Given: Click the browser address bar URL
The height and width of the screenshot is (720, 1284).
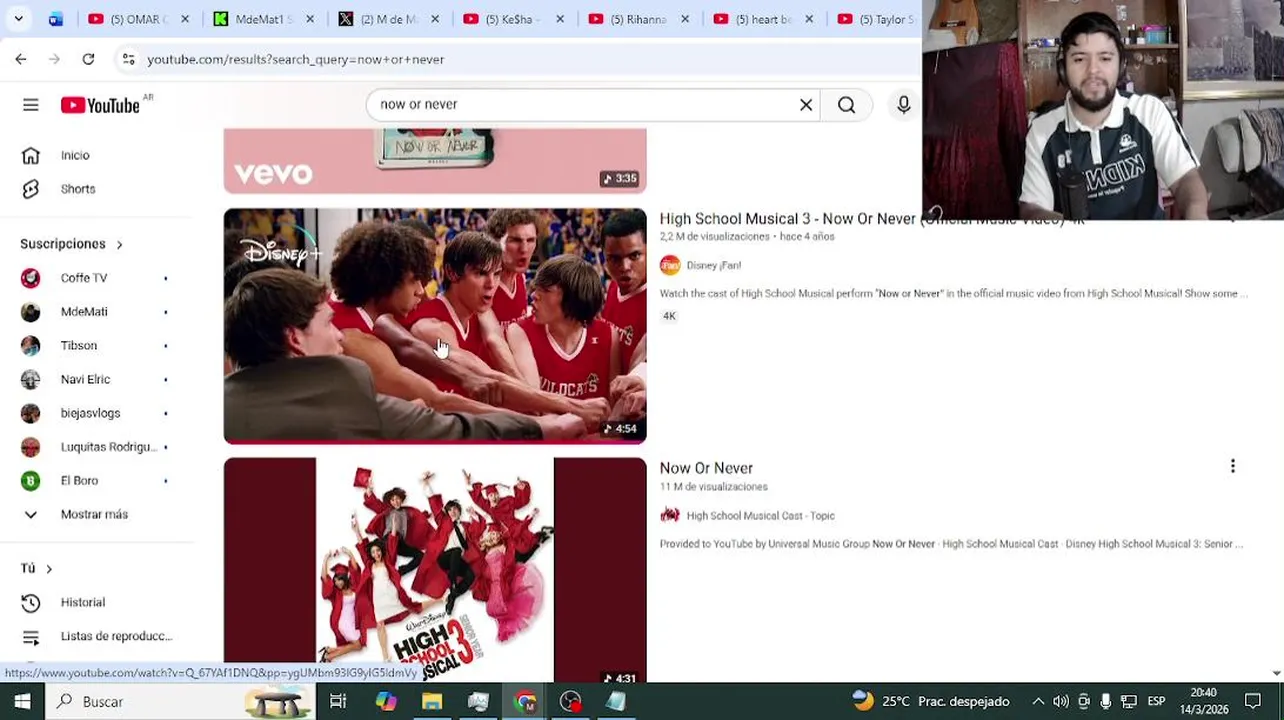Looking at the screenshot, I should [x=296, y=59].
